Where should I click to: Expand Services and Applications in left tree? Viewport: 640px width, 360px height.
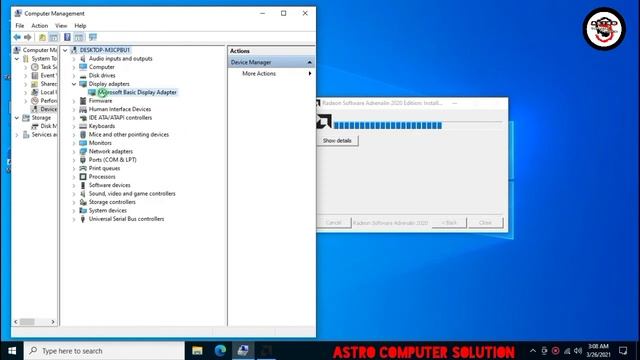coord(17,135)
